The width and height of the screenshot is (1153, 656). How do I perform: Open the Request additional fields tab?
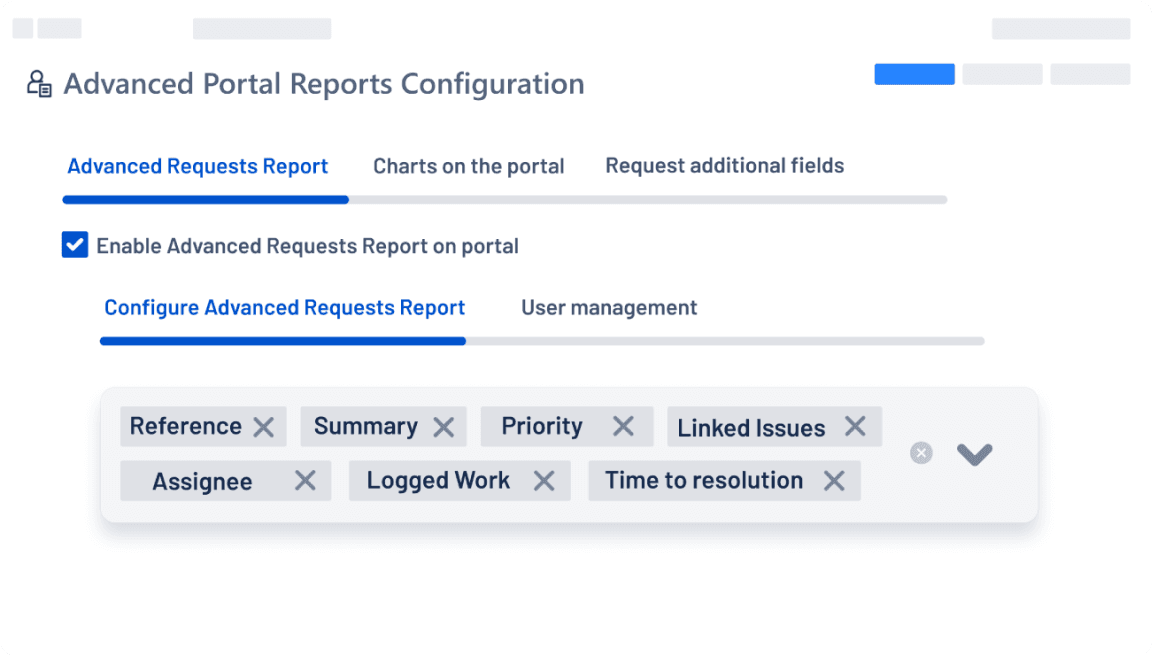pyautogui.click(x=725, y=166)
